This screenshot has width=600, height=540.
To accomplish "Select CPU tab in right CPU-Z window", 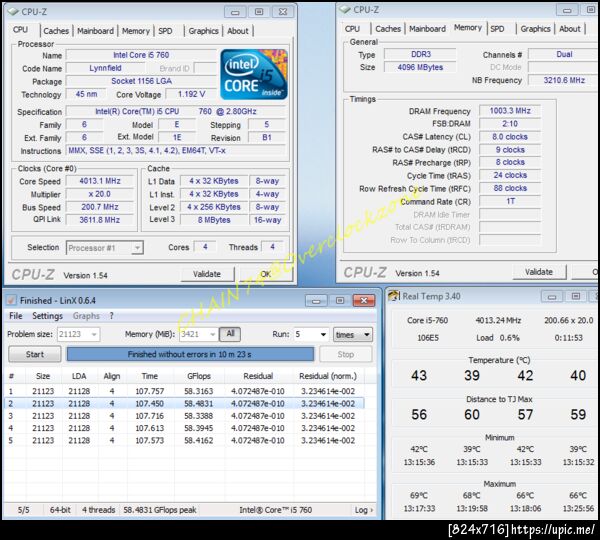I will (x=352, y=29).
